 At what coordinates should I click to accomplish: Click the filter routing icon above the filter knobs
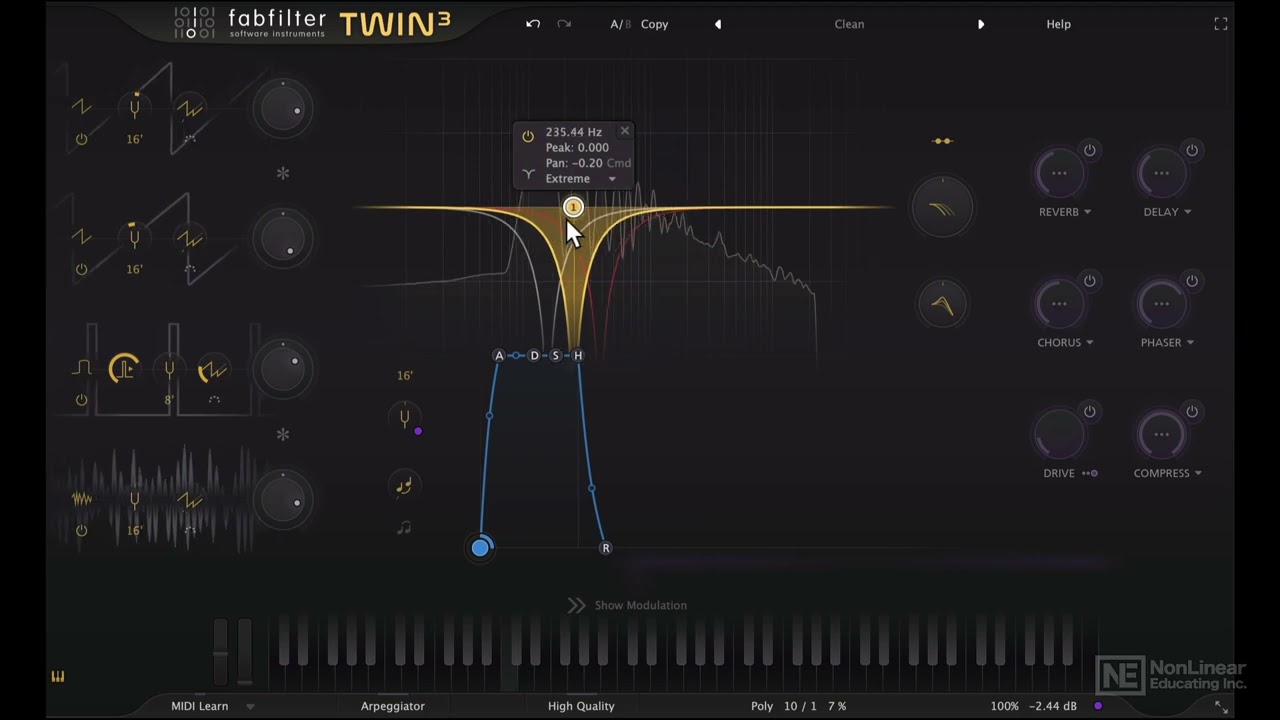(942, 141)
